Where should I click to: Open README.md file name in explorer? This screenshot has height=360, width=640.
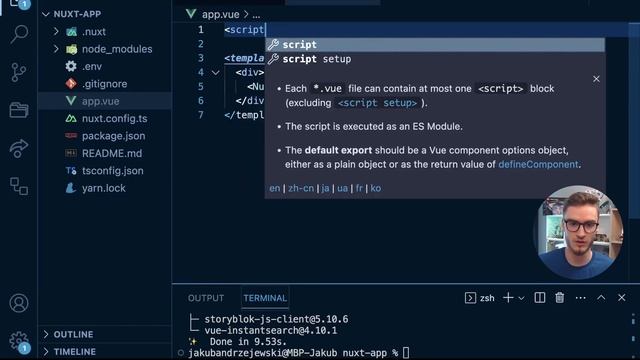(x=112, y=153)
